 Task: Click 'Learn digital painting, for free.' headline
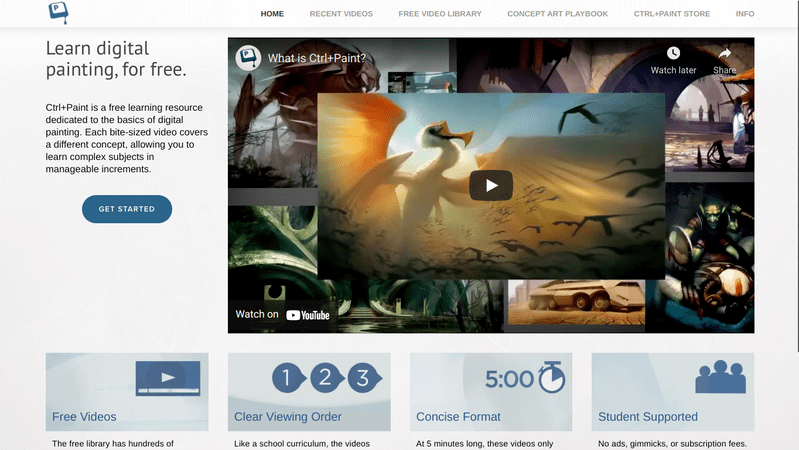pyautogui.click(x=116, y=59)
